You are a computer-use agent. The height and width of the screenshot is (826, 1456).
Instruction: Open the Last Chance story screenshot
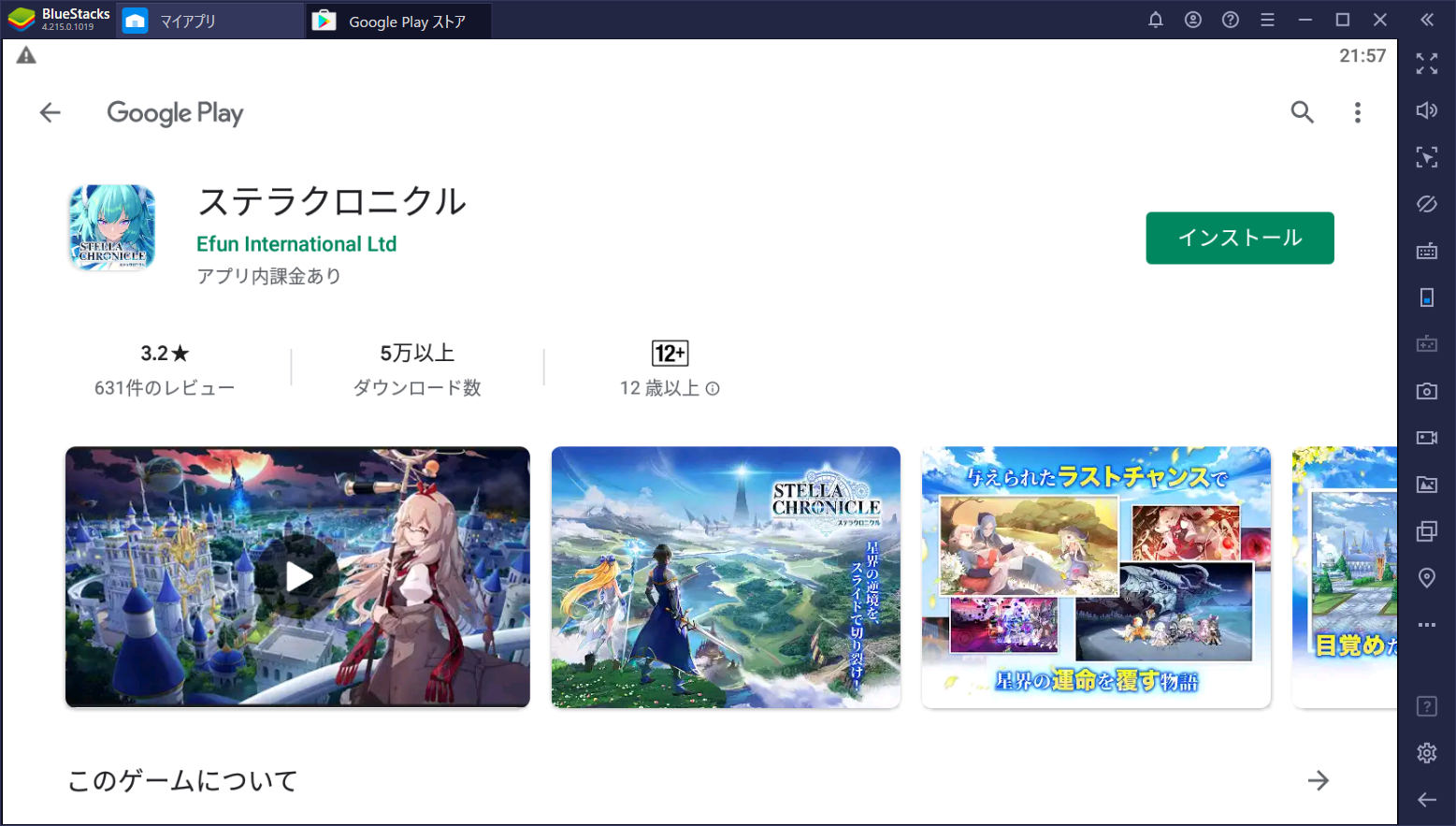pyautogui.click(x=1096, y=576)
